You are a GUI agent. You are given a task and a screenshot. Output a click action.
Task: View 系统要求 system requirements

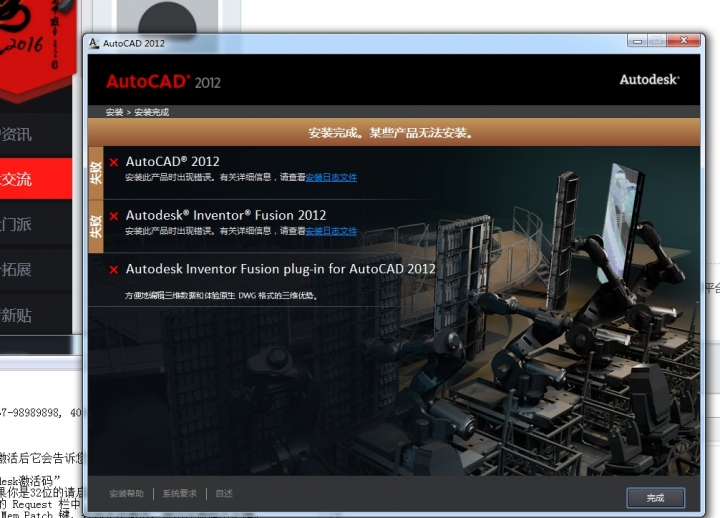click(x=180, y=493)
